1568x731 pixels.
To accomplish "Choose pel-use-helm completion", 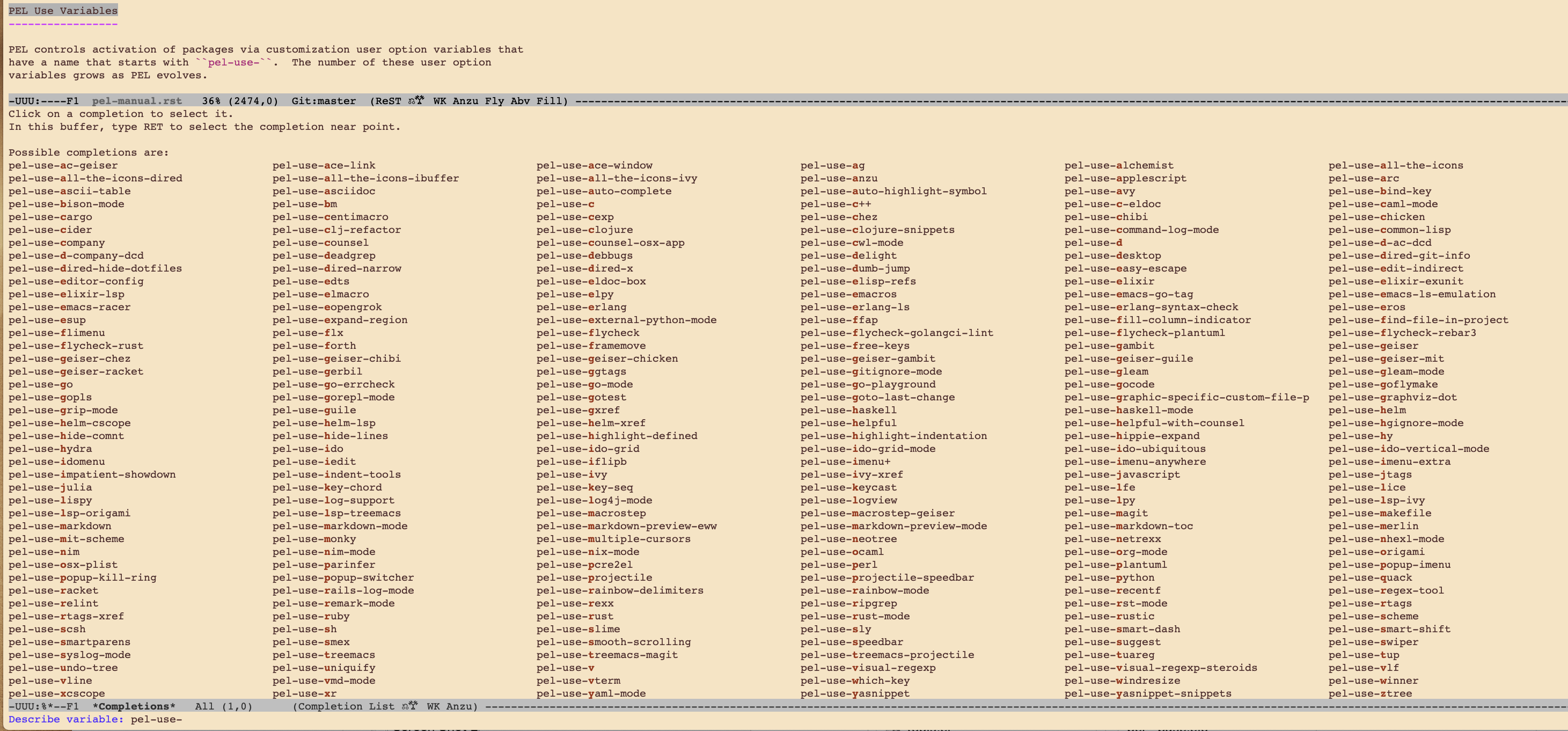I will coord(1367,410).
